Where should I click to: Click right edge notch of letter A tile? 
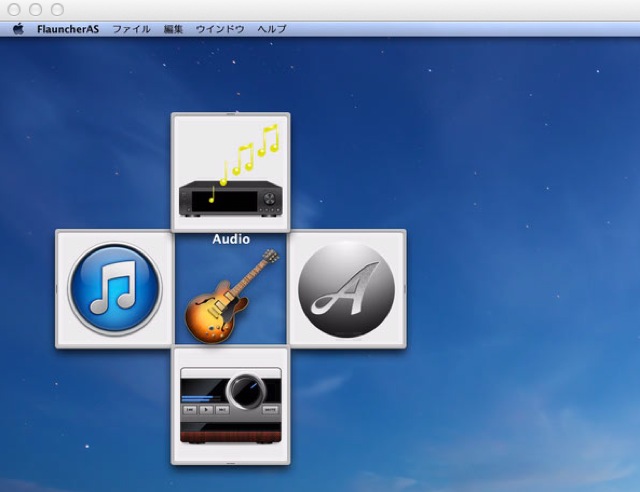click(405, 289)
